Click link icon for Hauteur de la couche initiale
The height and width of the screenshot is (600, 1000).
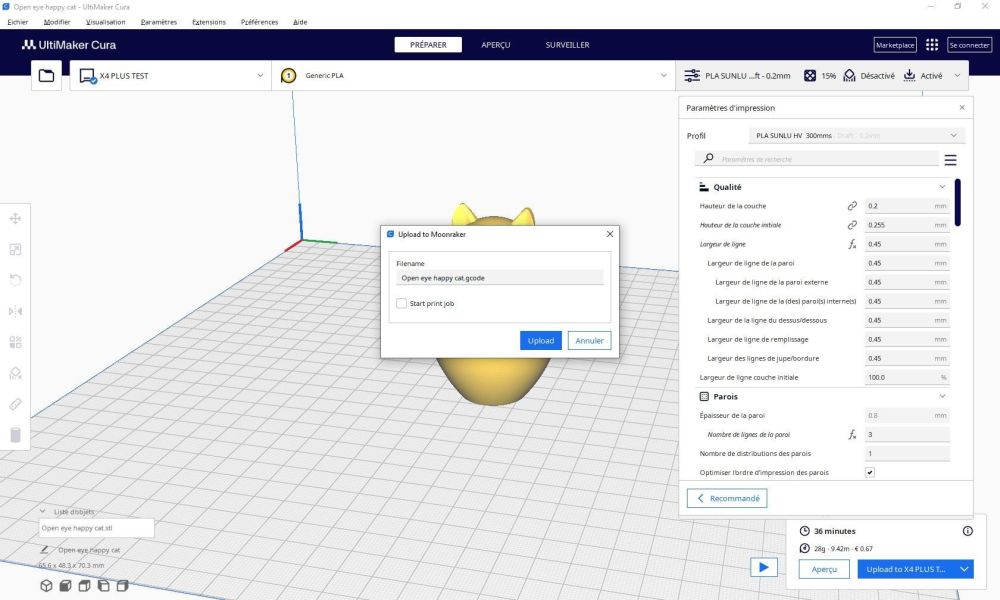(x=852, y=225)
